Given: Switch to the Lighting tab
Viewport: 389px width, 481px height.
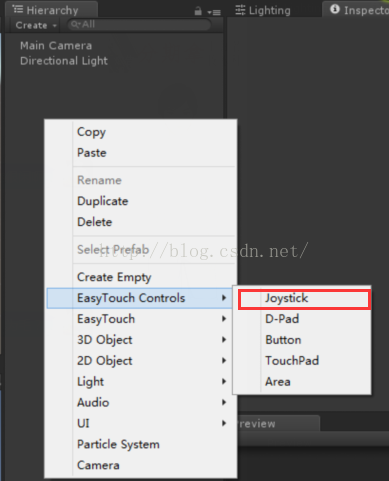Looking at the screenshot, I should click(263, 10).
